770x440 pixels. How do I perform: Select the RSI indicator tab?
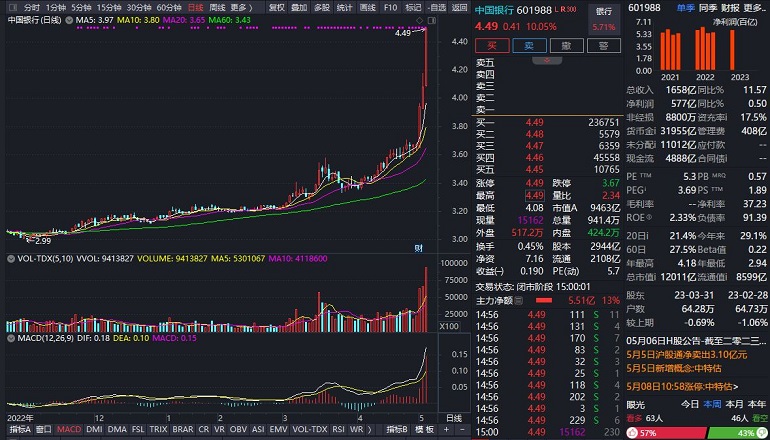pos(338,429)
